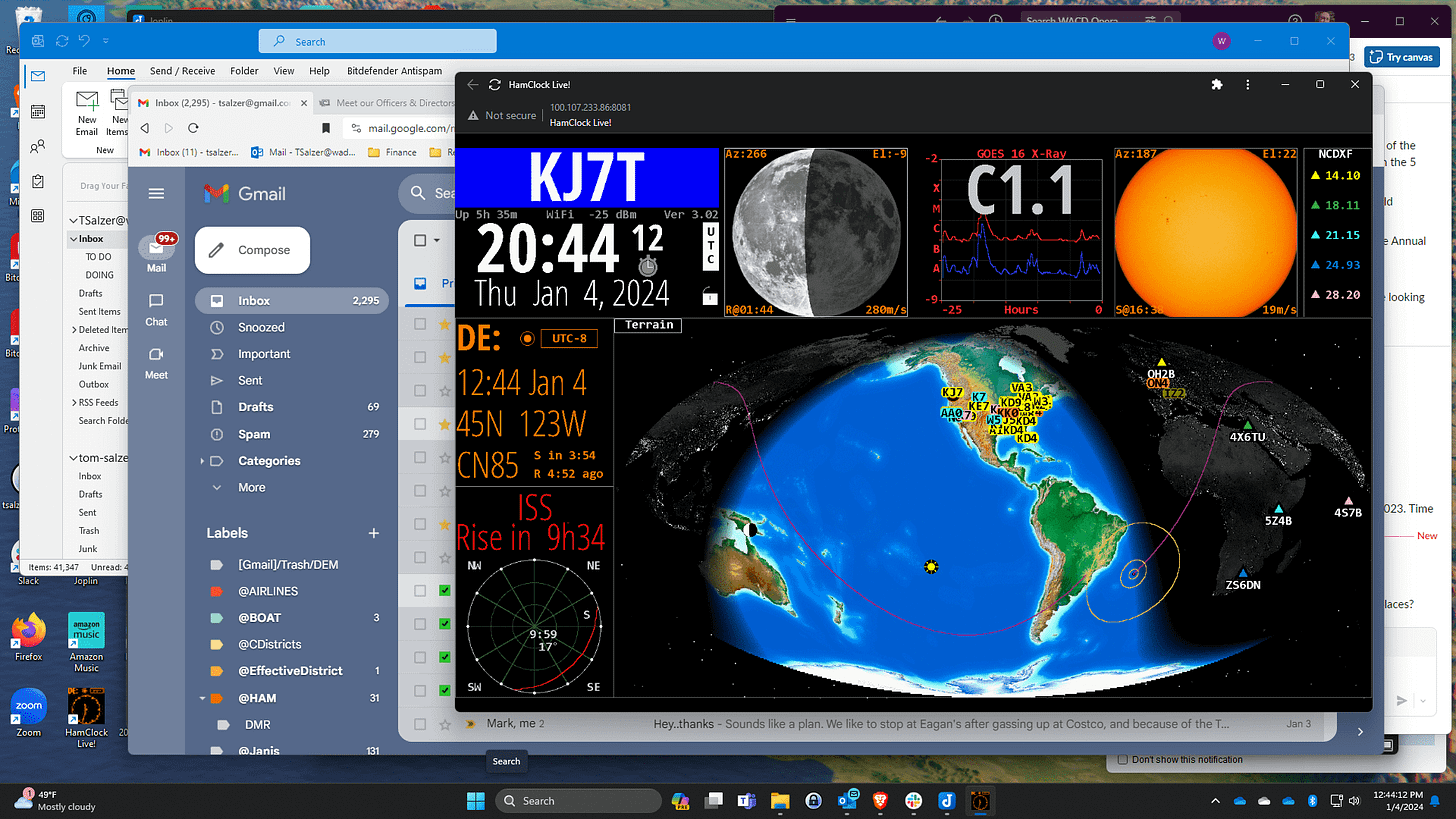Click the Gmail Compose button
This screenshot has height=819, width=1456.
(x=252, y=250)
